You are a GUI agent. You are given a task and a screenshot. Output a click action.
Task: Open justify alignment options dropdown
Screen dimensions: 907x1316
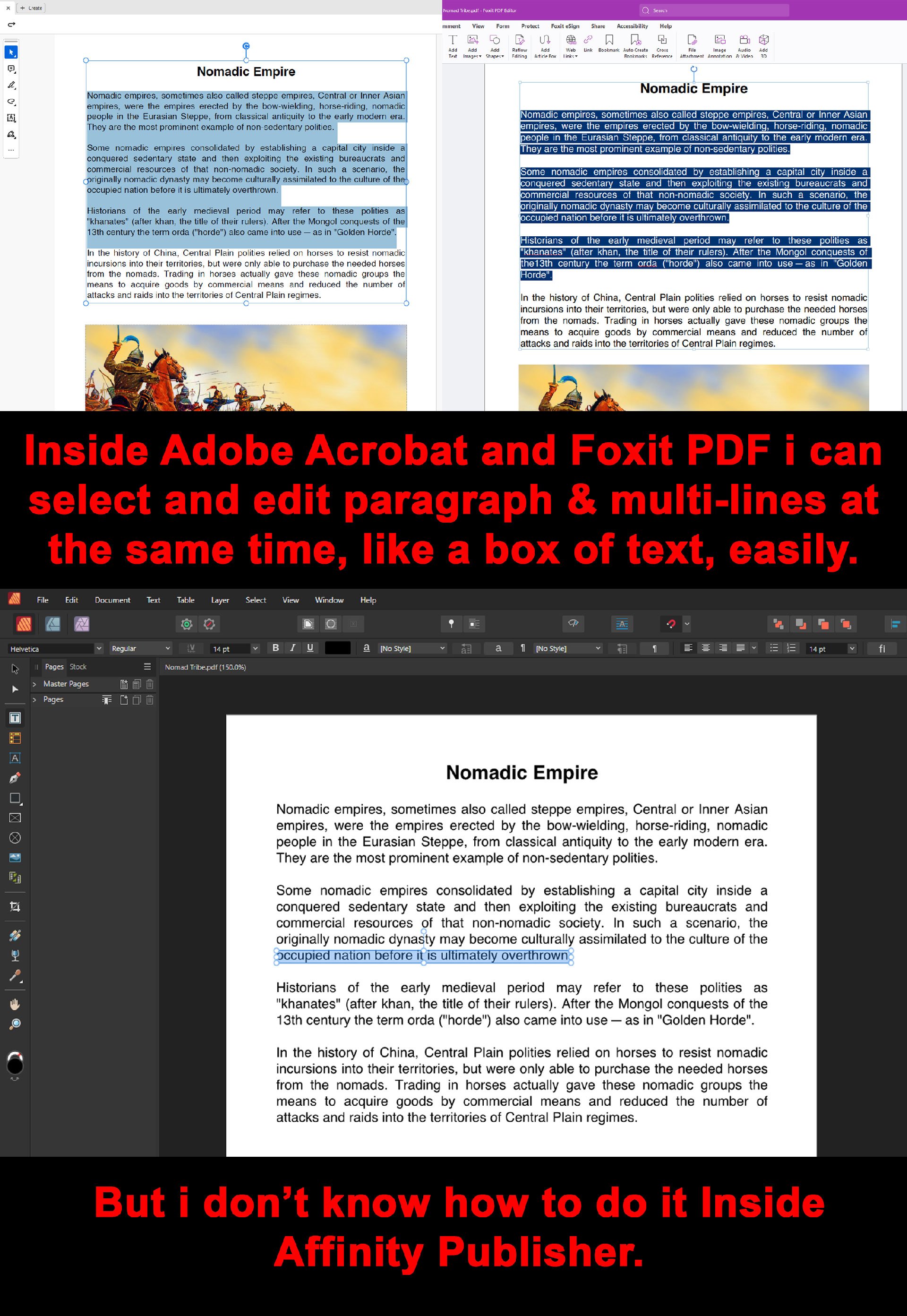point(754,648)
